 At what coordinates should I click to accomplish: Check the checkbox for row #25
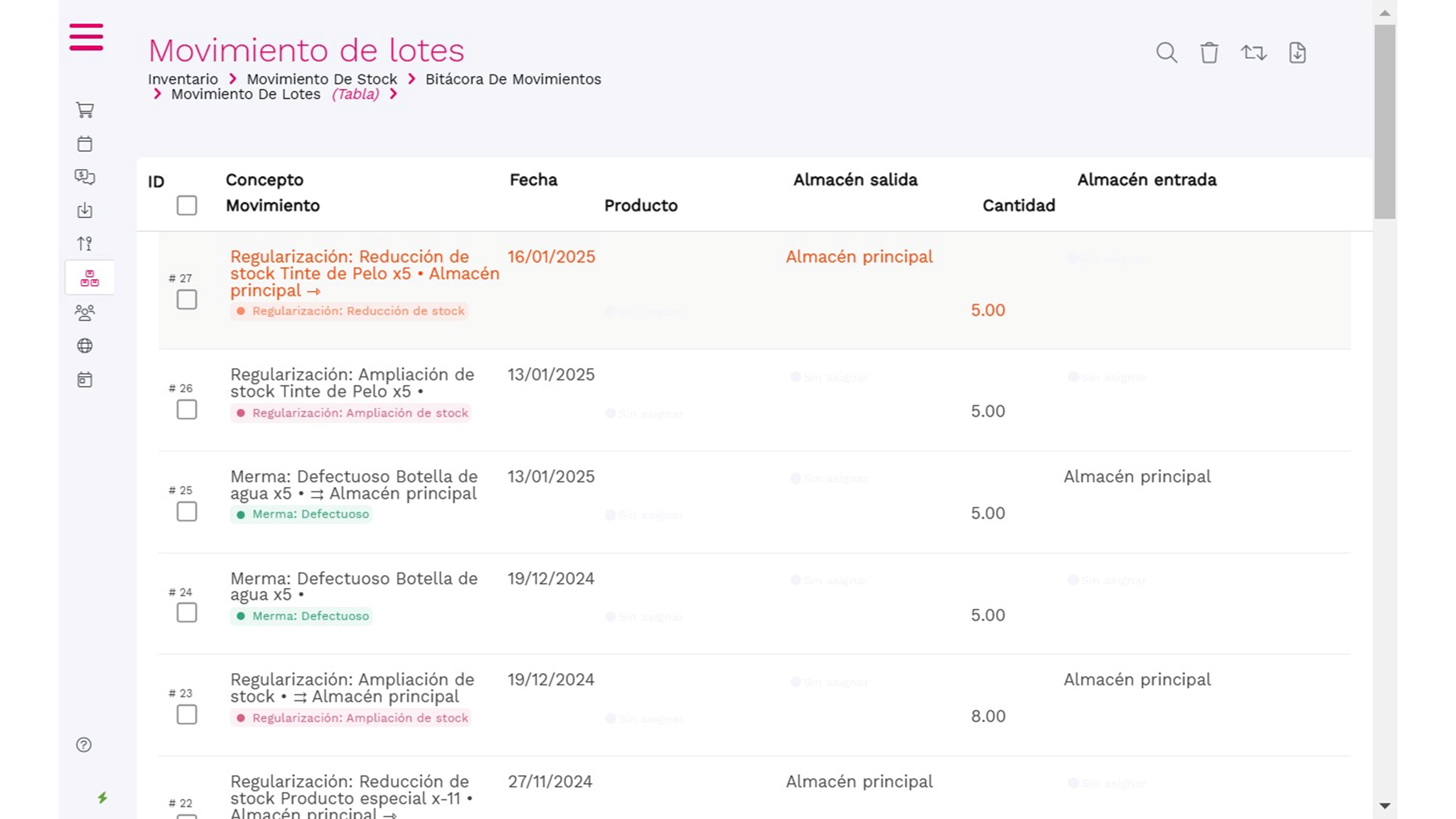(x=186, y=511)
